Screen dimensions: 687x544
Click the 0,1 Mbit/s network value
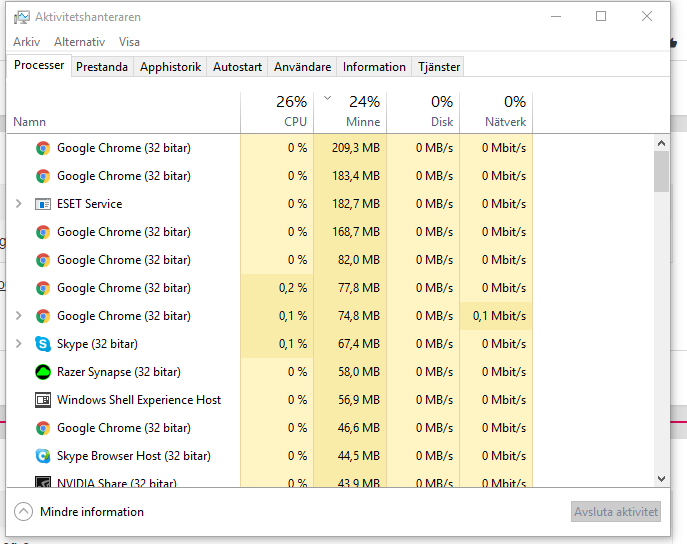499,316
